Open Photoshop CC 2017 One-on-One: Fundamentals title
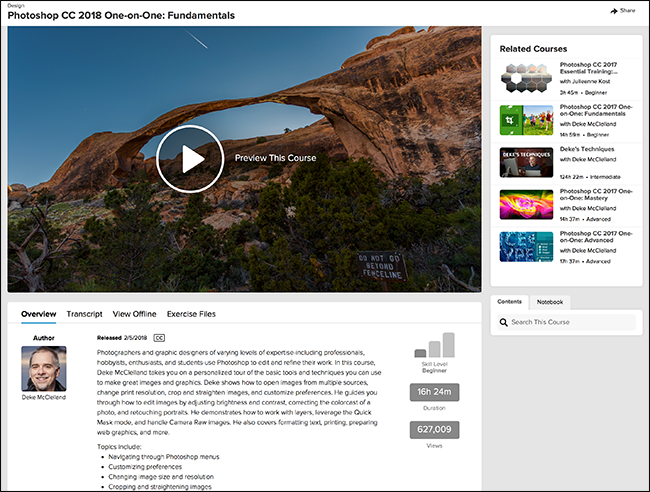 [x=596, y=110]
